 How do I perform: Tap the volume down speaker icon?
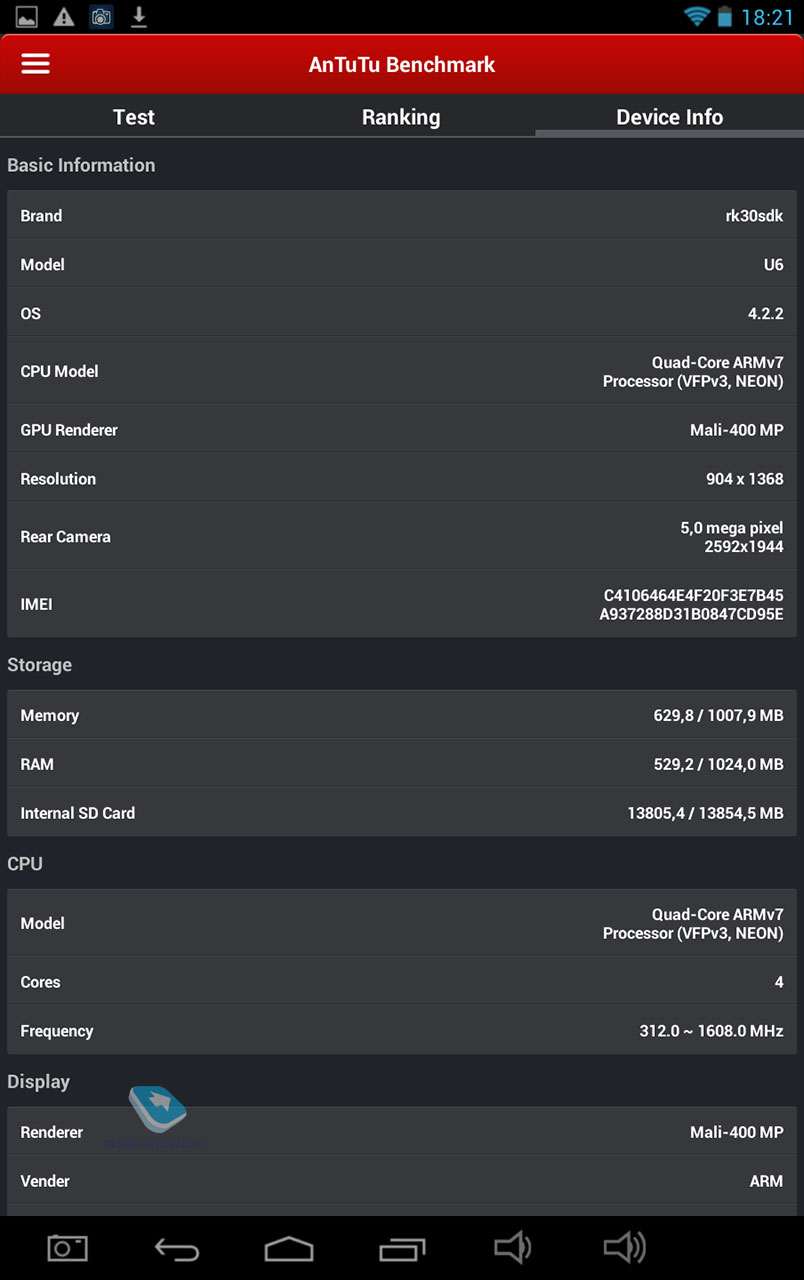512,1247
